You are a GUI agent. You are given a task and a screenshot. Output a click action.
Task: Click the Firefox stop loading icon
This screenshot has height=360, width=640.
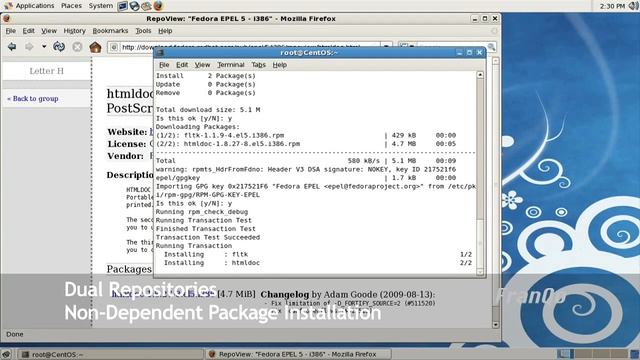coord(77,47)
